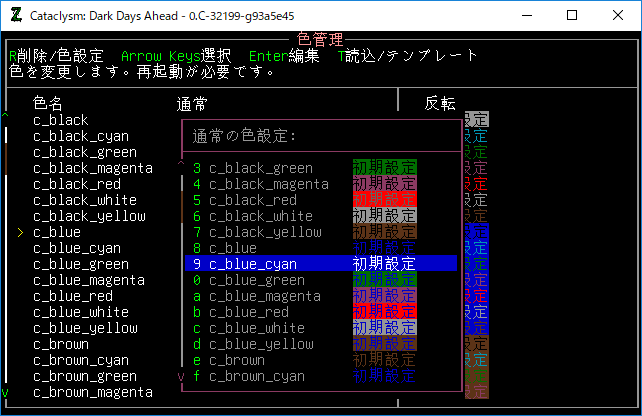
Task: Pick c_black_magenta from the color list popup
Action: tap(268, 184)
